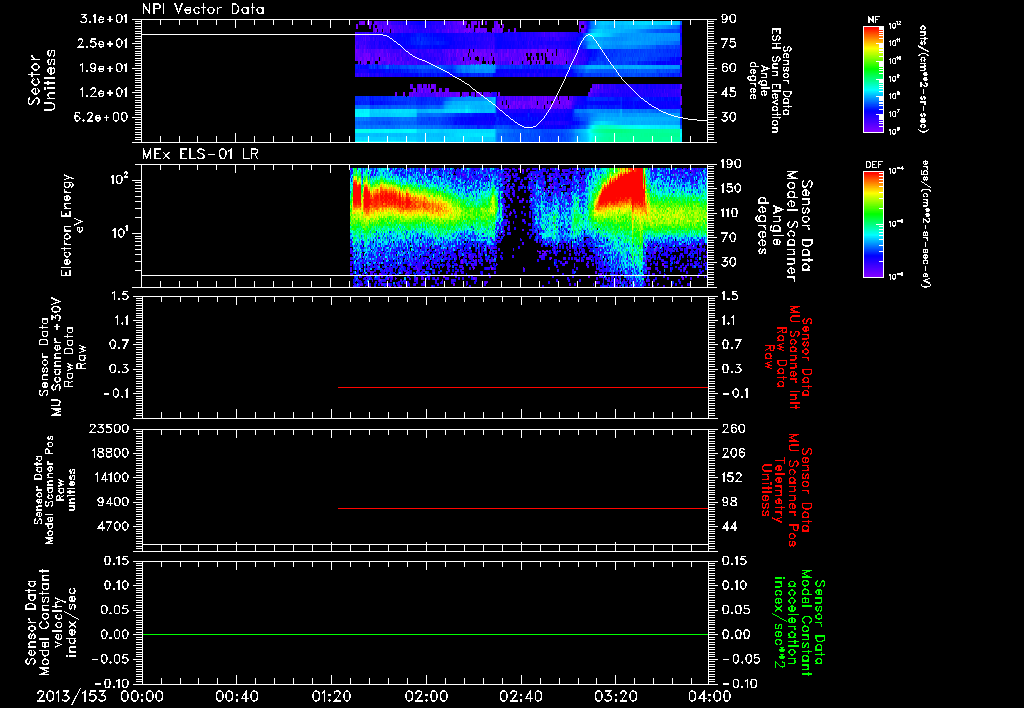Click the '2013/153' date label
Viewport: 1024px width, 708px height.
(x=71, y=696)
